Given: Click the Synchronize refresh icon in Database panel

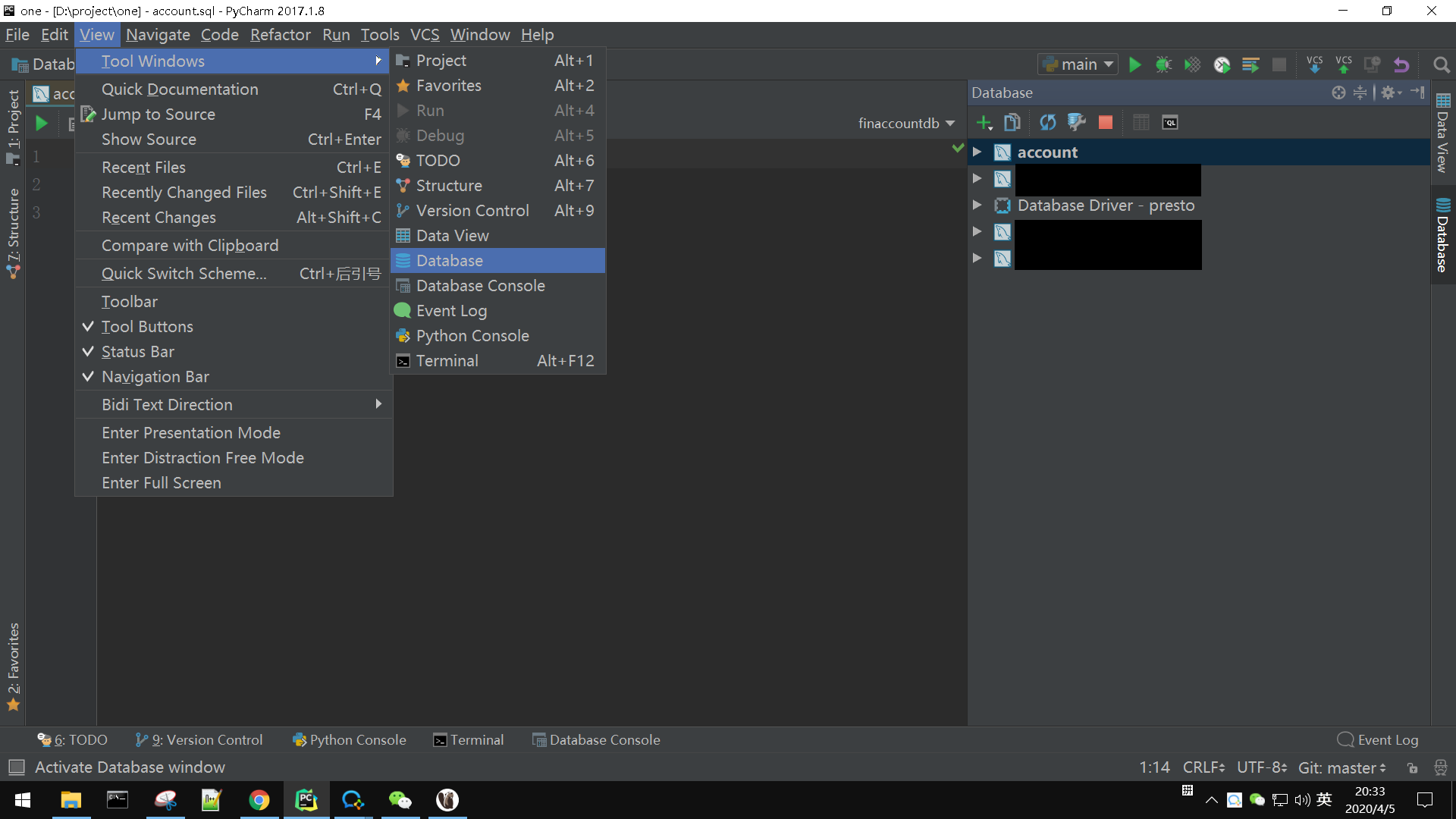Looking at the screenshot, I should (1047, 122).
